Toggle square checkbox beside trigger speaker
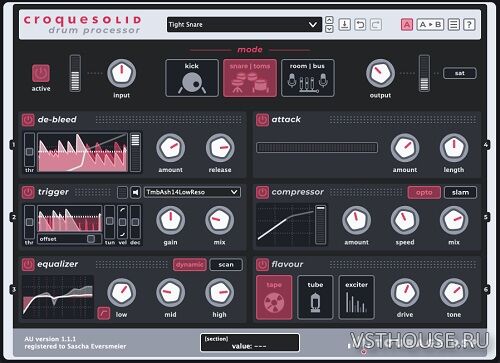The image size is (500, 363). pos(122,192)
